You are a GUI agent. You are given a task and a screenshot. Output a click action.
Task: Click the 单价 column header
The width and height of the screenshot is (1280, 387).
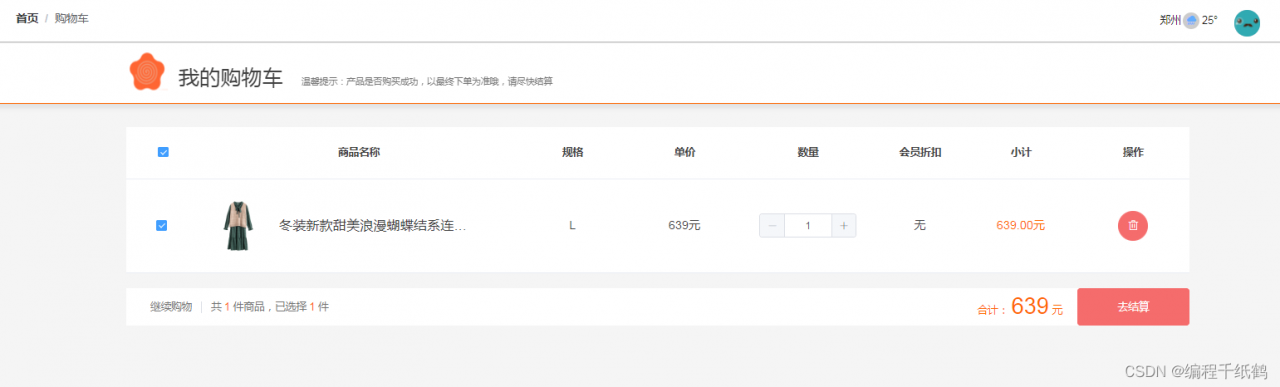coord(685,153)
